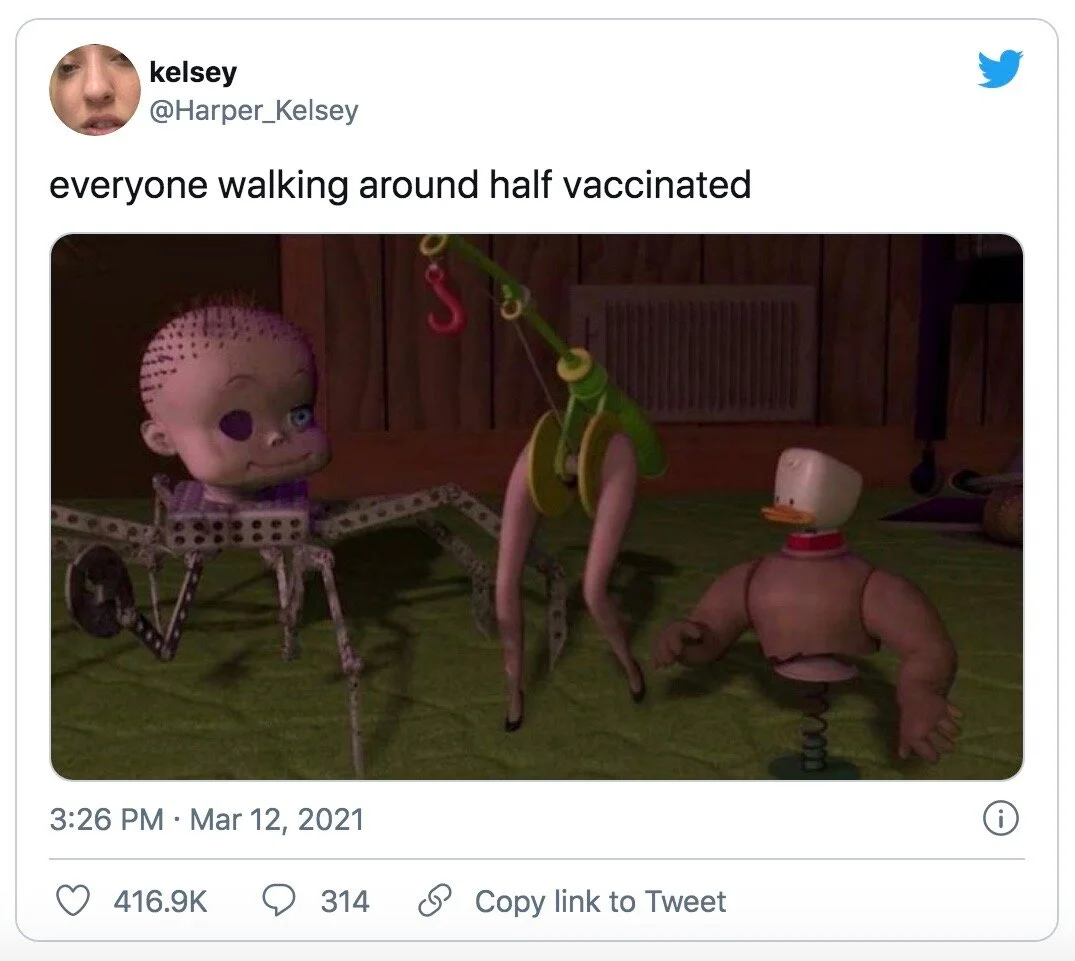This screenshot has width=1075, height=961.
Task: Open the @Harper_Kelsey handle link
Action: point(254,110)
